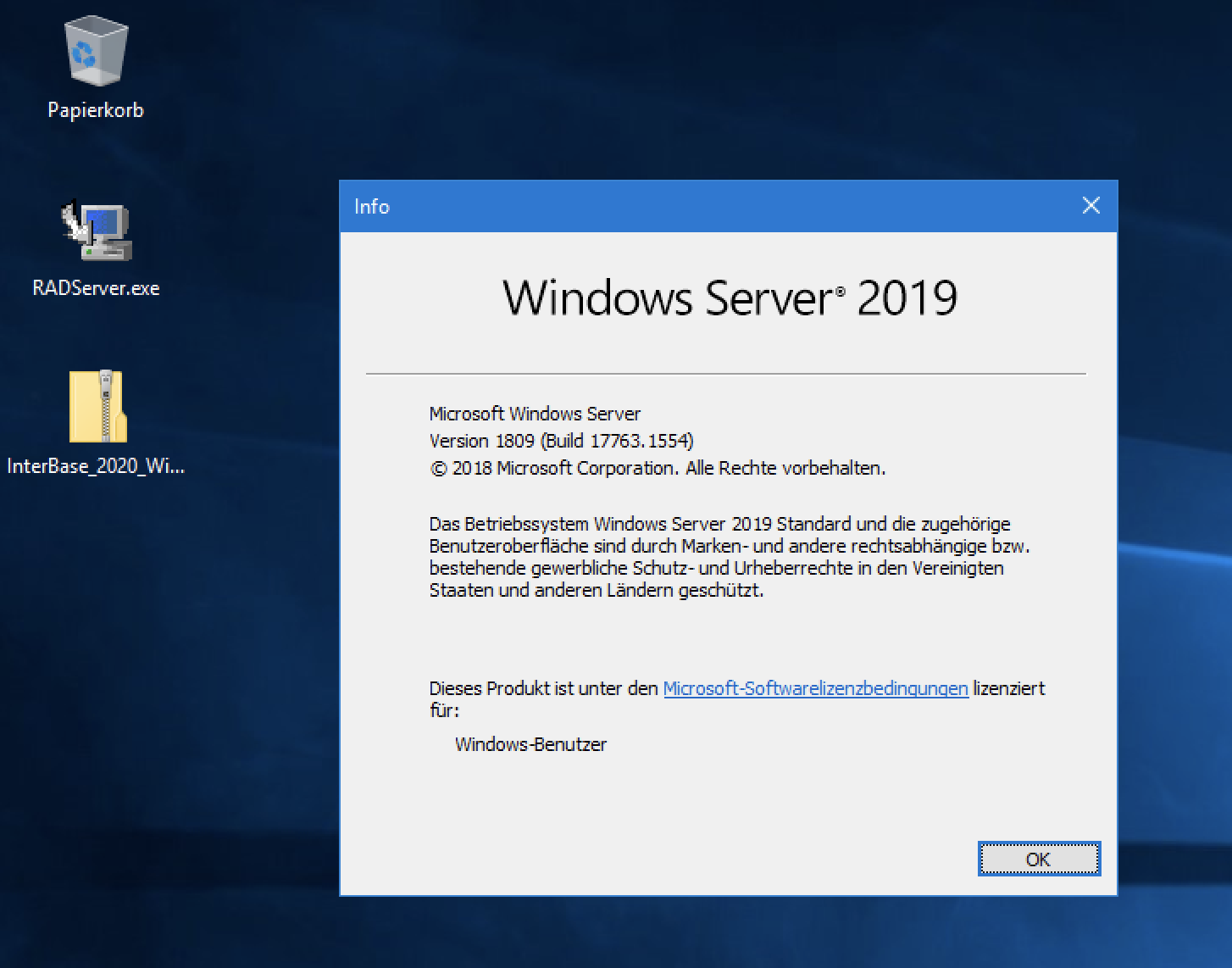Close the Info dialog with X
Screen dimensions: 1232x968
[x=1091, y=206]
